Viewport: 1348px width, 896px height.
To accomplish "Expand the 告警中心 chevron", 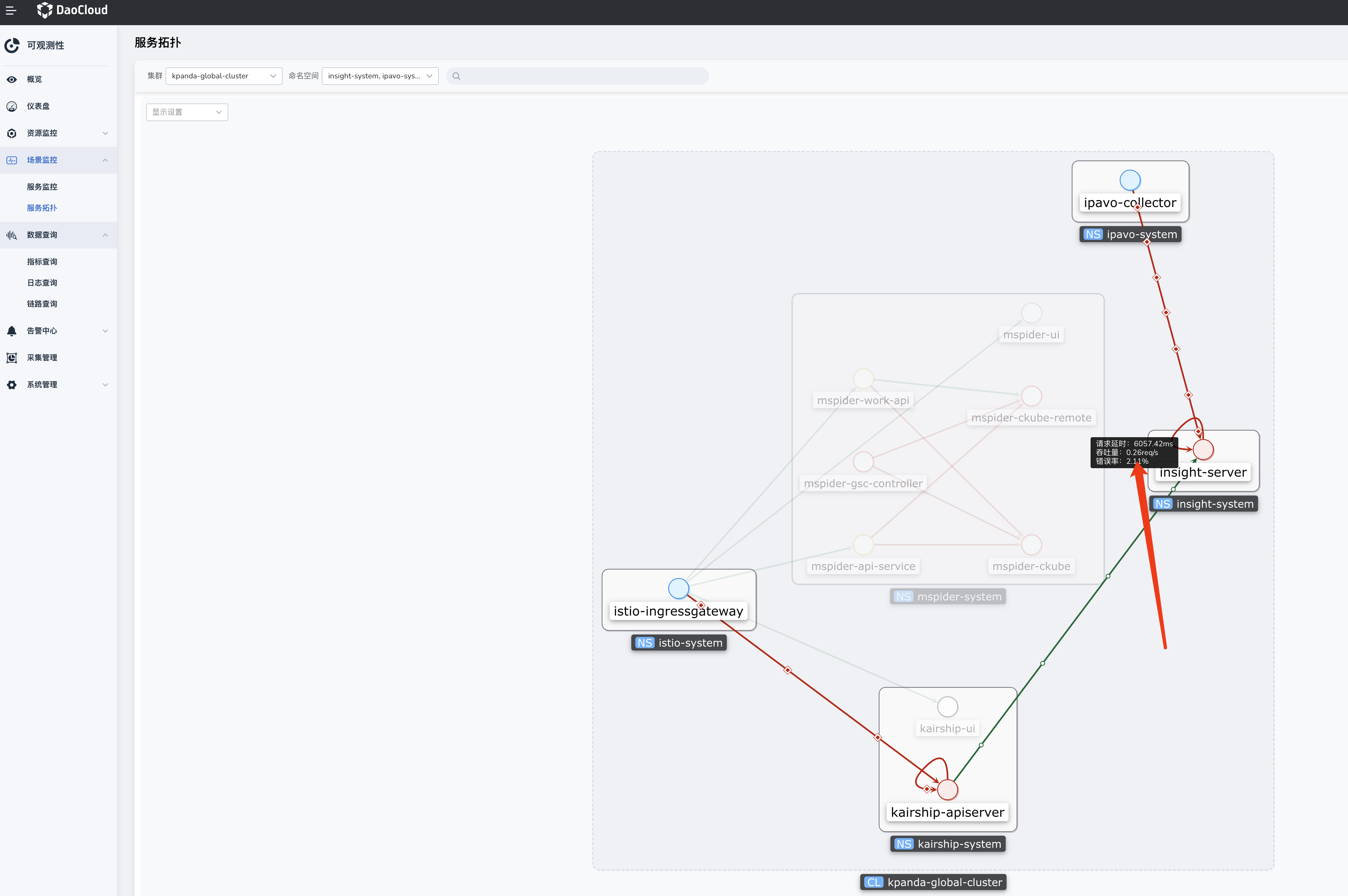I will pyautogui.click(x=105, y=331).
